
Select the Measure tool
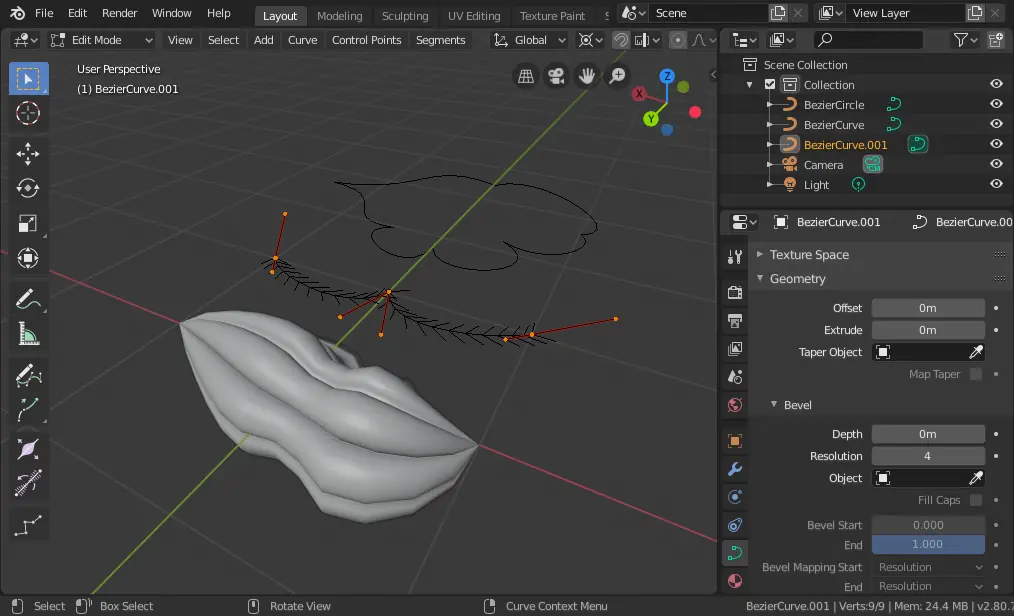click(28, 335)
